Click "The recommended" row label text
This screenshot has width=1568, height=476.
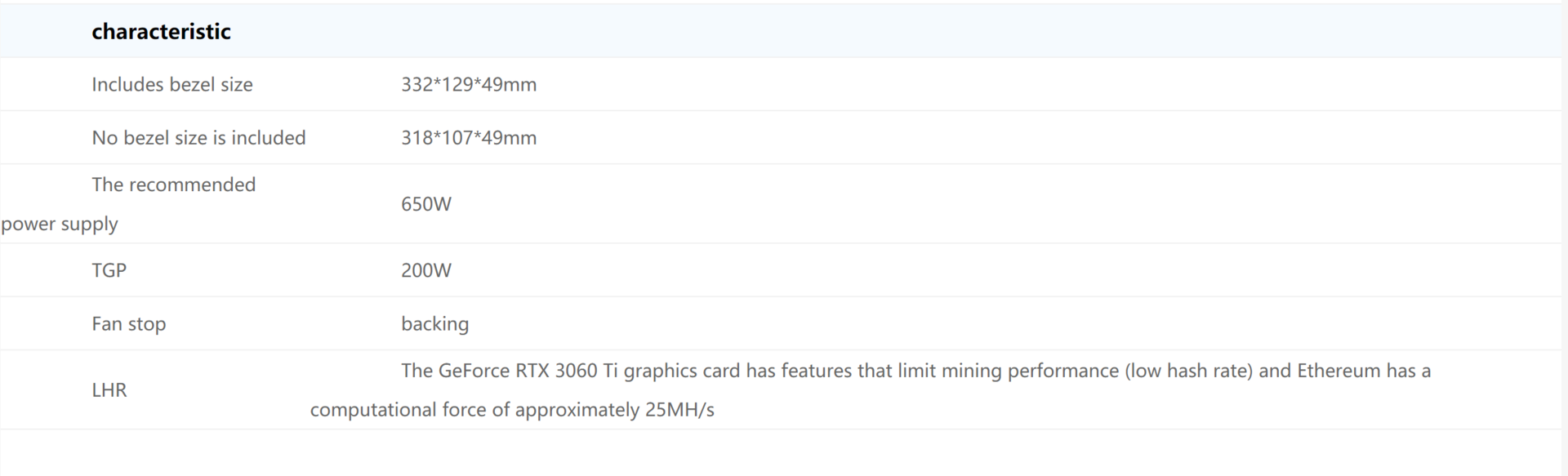pos(173,185)
